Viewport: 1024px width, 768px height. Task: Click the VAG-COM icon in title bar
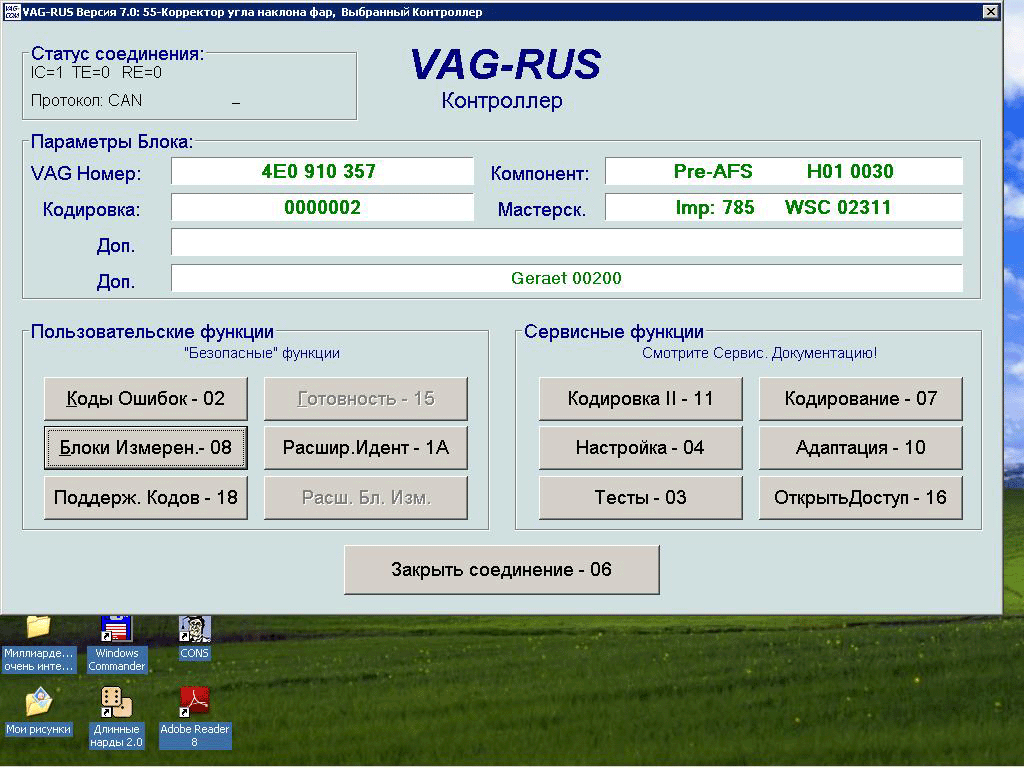click(x=11, y=12)
